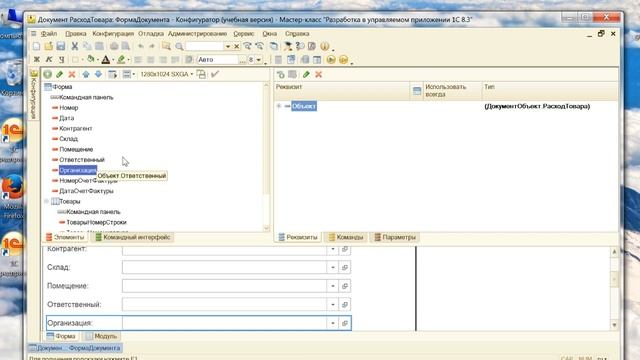Clear the search field with X icon
The height and width of the screenshot is (360, 640).
point(236,47)
